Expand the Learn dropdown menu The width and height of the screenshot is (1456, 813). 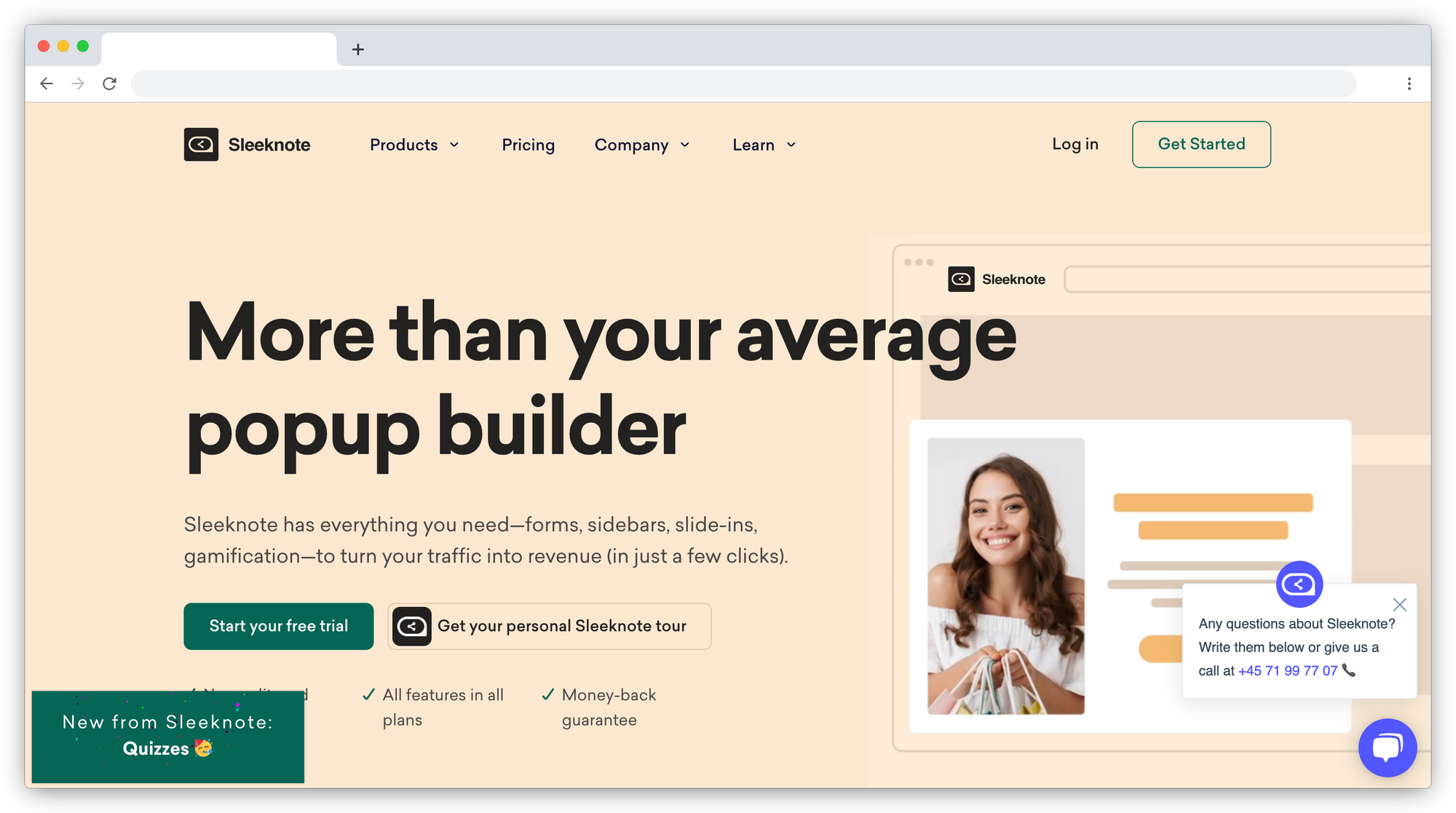coord(764,145)
